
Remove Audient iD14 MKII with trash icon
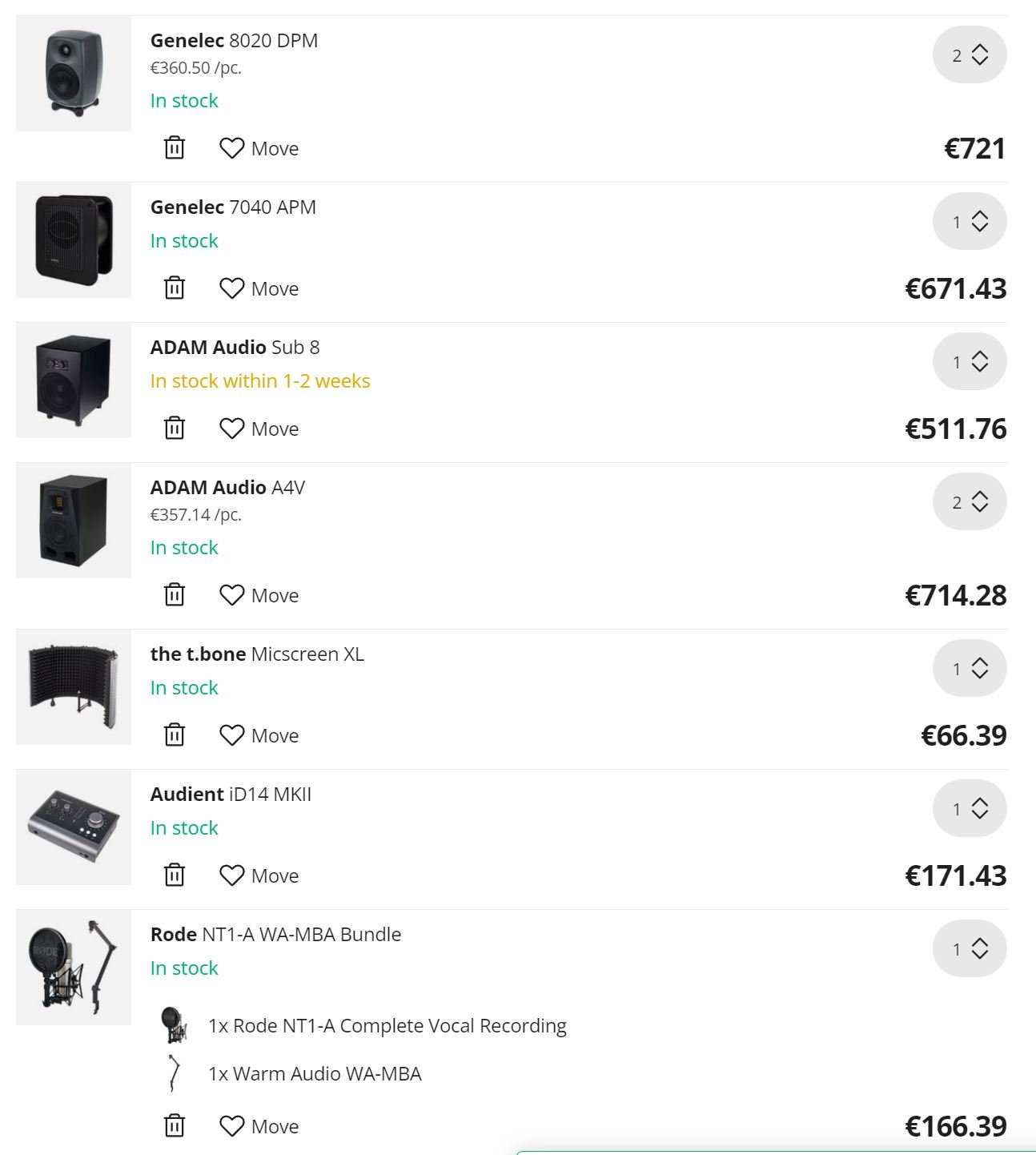coord(174,875)
